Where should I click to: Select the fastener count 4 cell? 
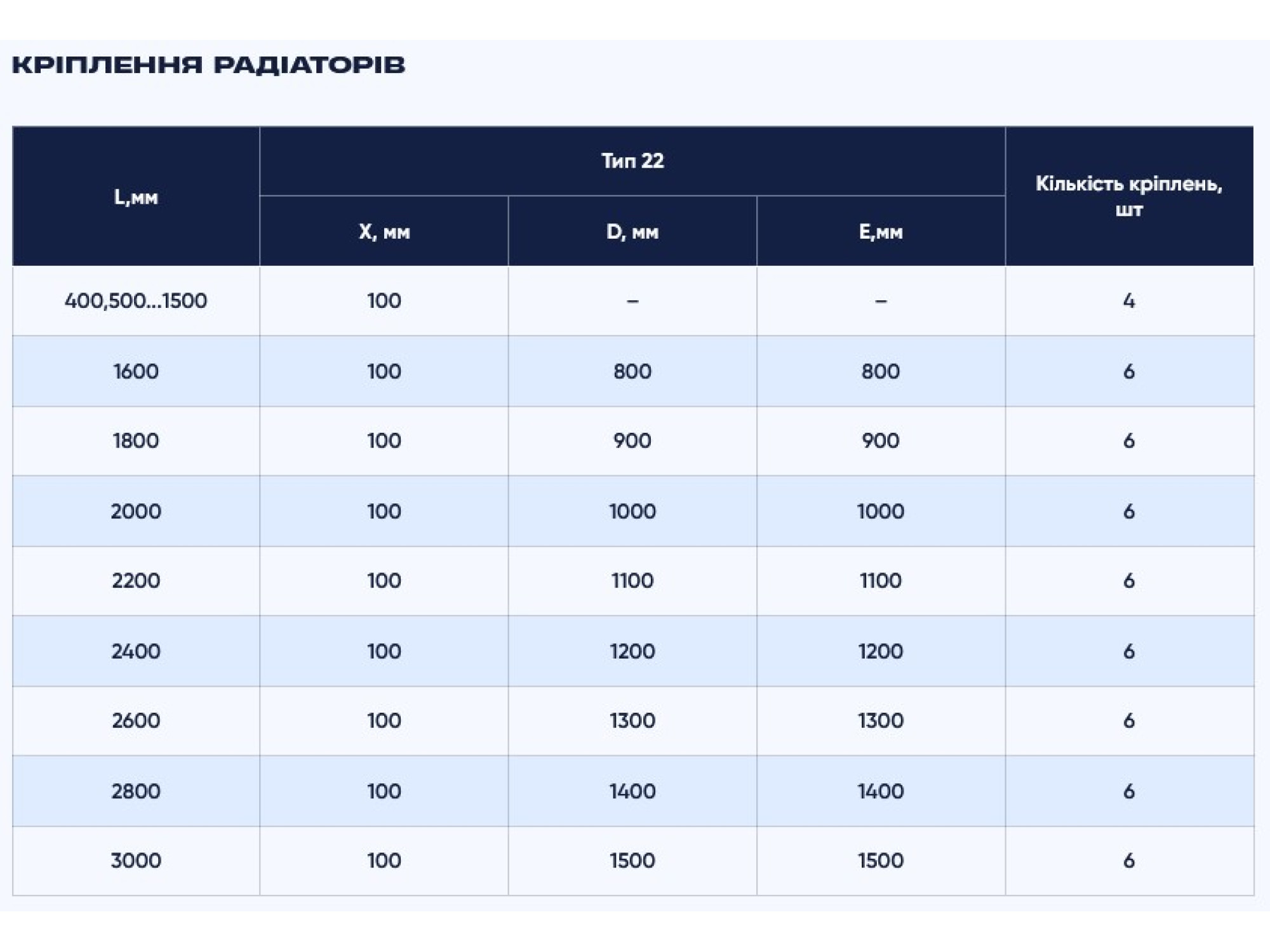click(1129, 301)
